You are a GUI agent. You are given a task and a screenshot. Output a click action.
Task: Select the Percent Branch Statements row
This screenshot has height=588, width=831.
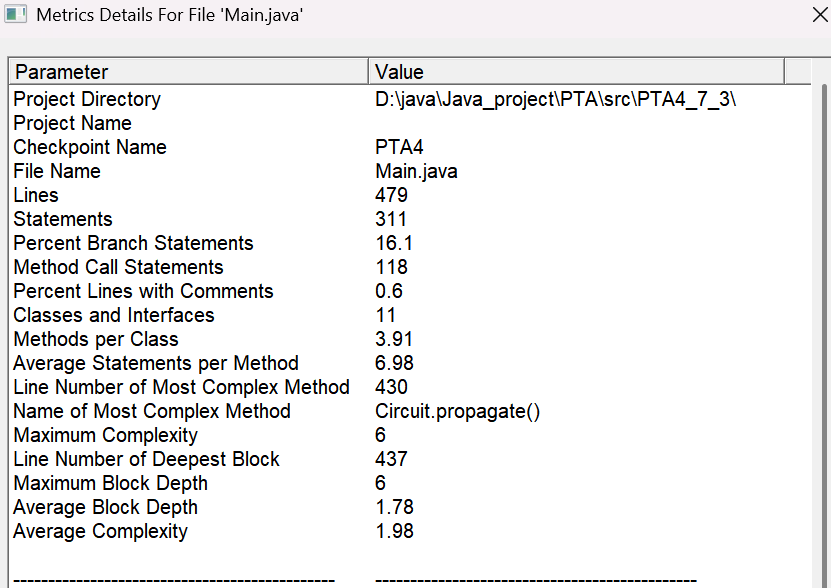click(410, 243)
